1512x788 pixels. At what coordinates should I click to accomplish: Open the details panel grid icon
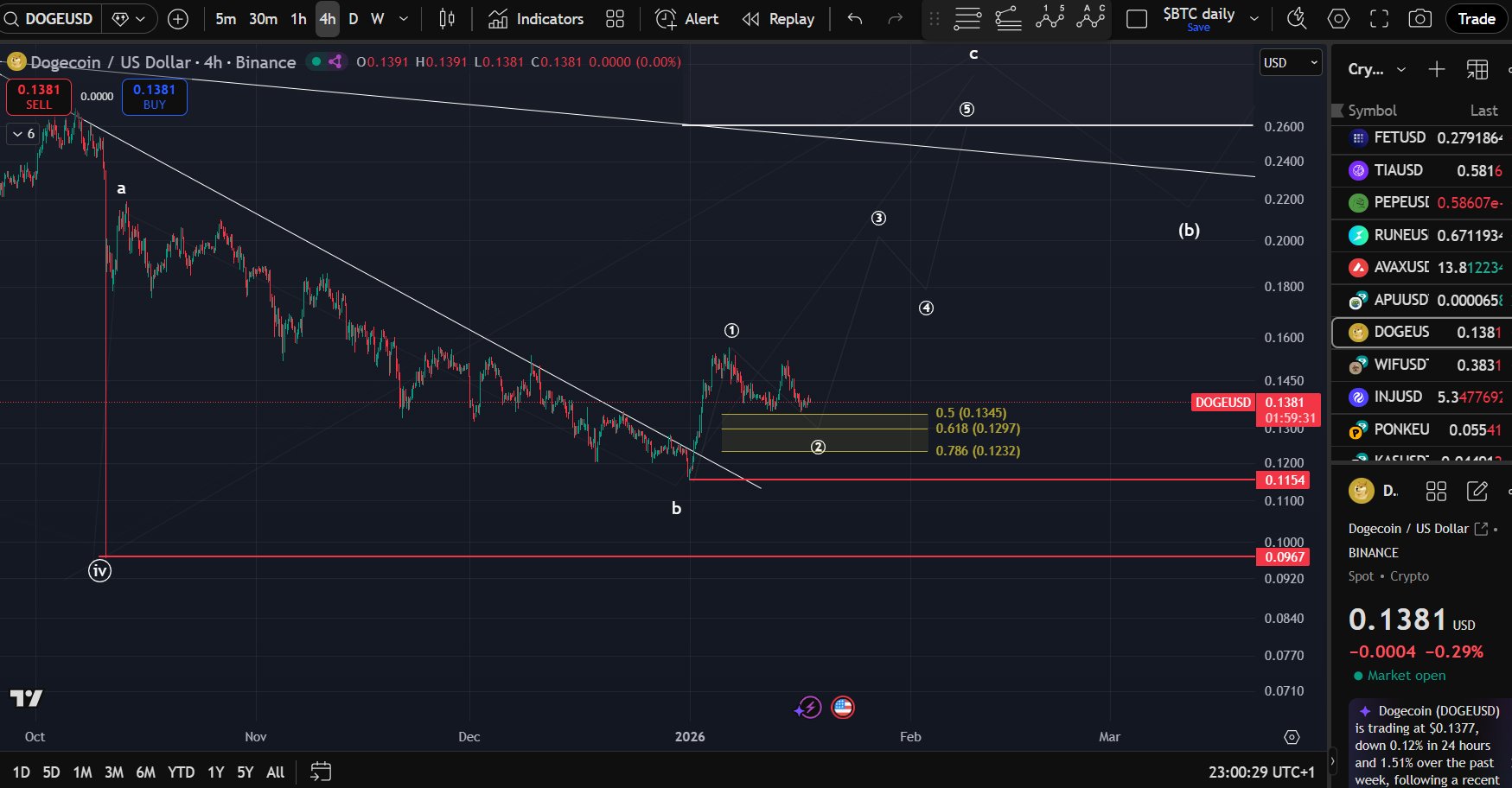pos(1436,492)
